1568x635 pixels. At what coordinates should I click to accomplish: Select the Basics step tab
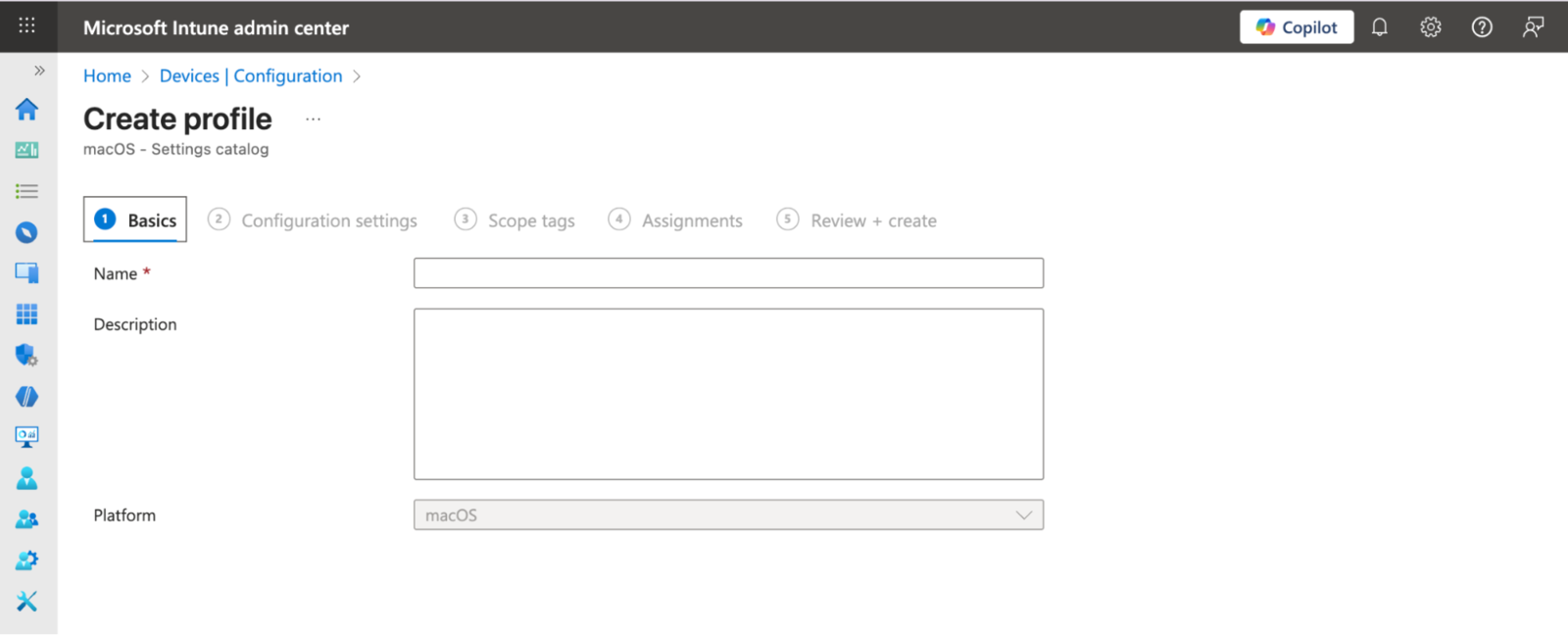135,220
